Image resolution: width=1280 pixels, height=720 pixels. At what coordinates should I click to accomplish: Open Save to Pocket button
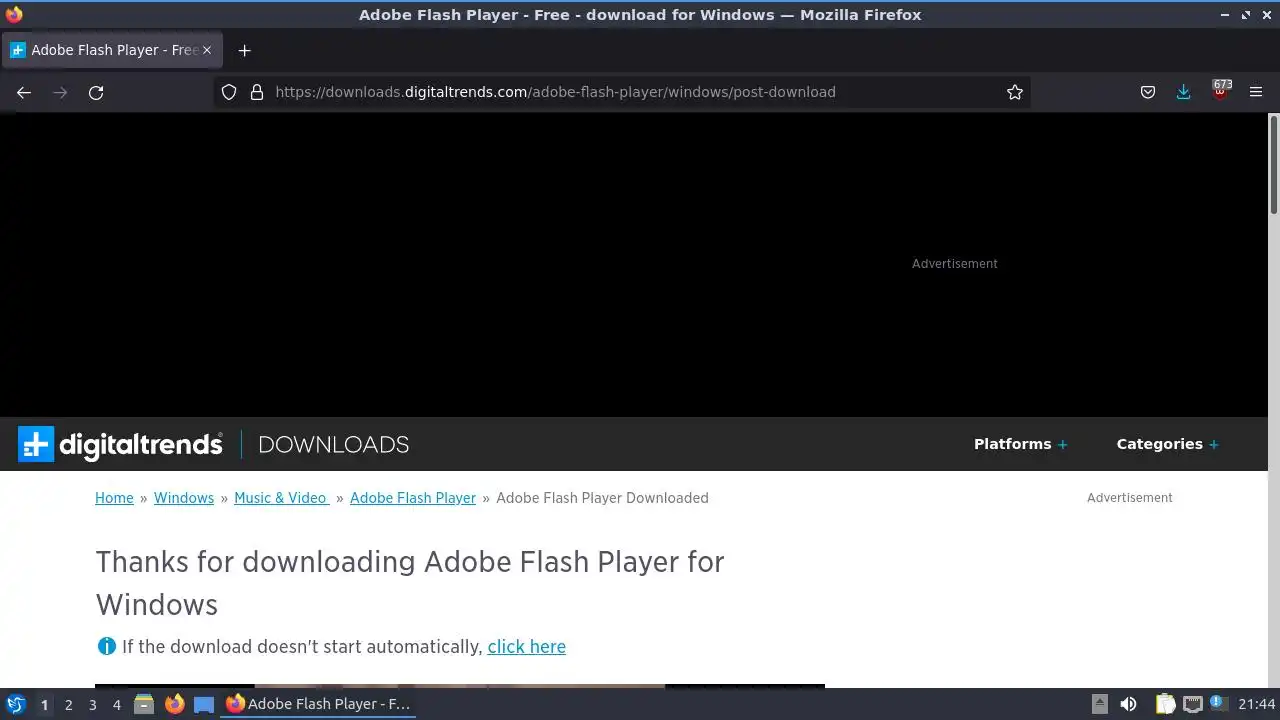pos(1148,92)
